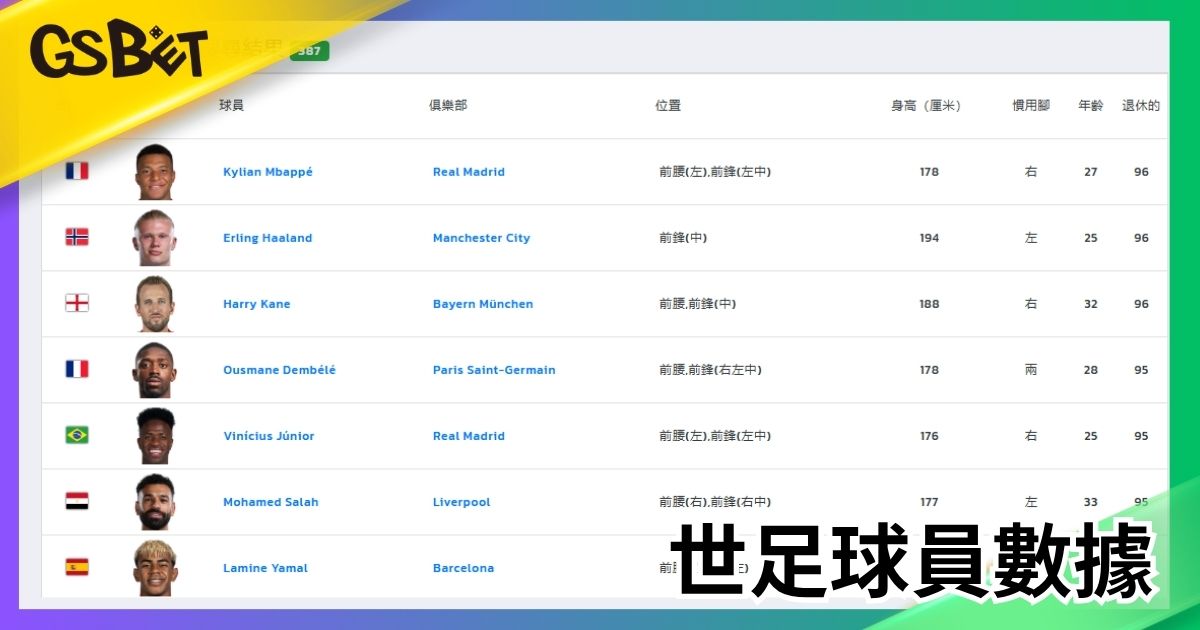Select Salah's height value 177
1200x630 pixels.
point(929,502)
